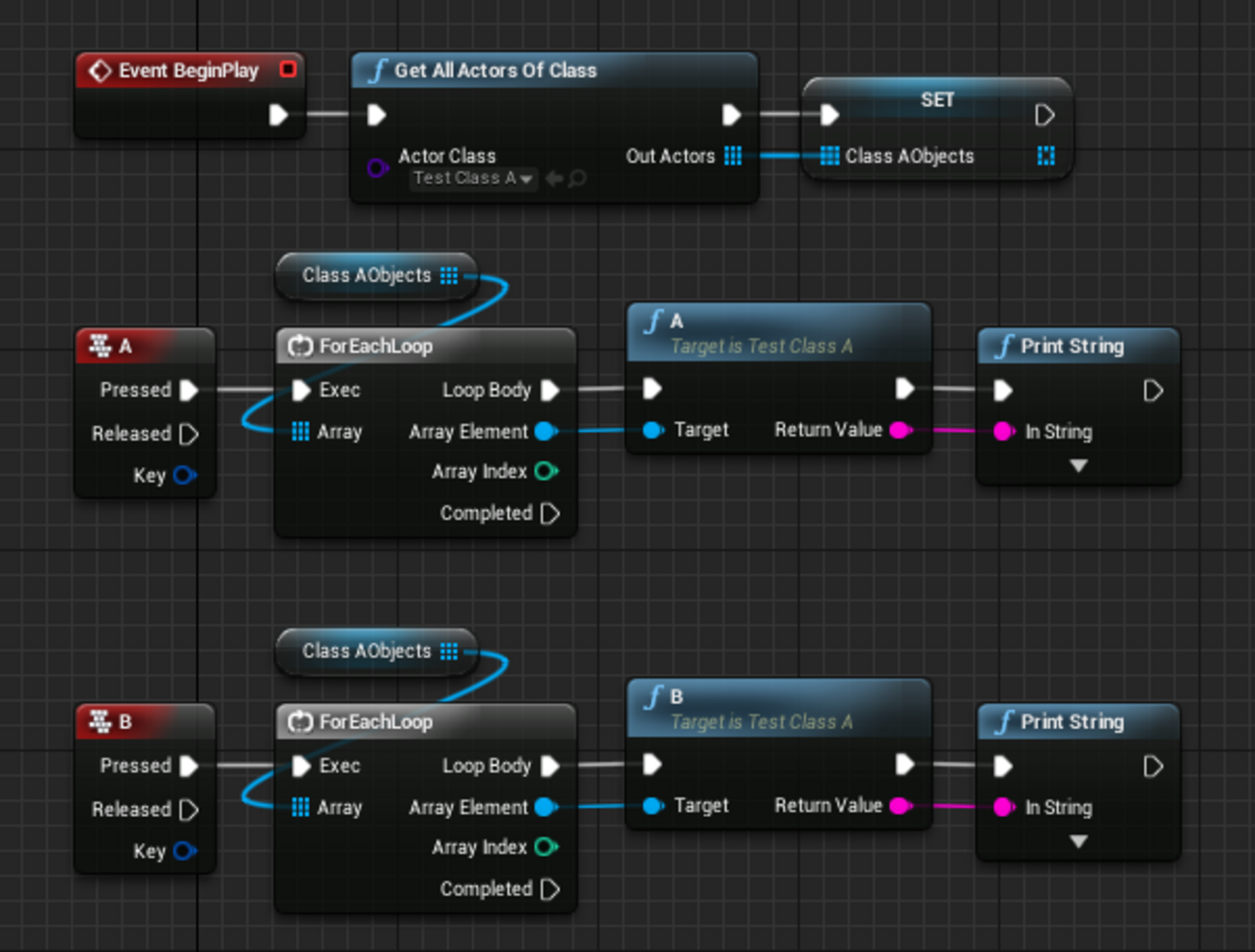This screenshot has height=952, width=1255.
Task: Select title of ForEachLoop wired to the B key
Action: (376, 721)
